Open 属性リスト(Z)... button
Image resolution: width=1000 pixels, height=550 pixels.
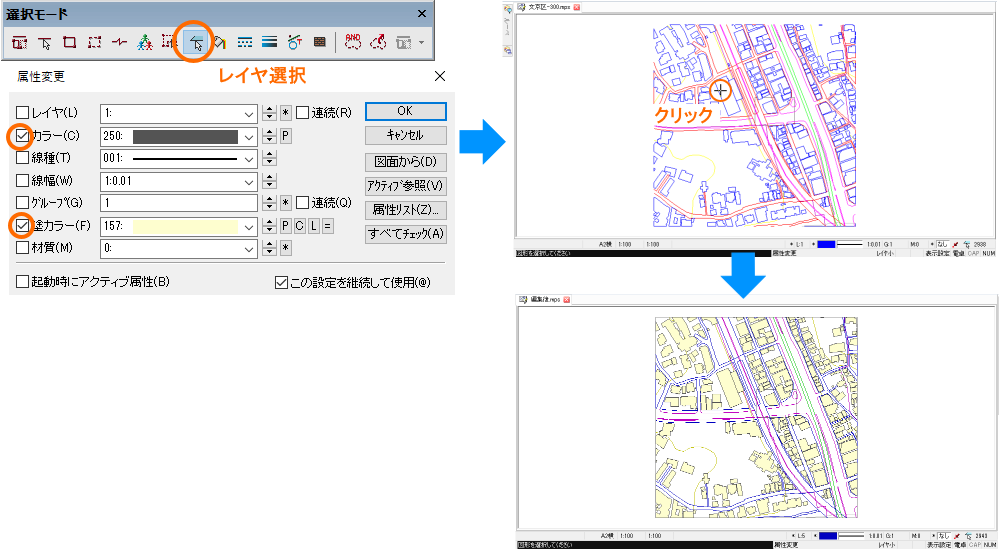tap(406, 210)
